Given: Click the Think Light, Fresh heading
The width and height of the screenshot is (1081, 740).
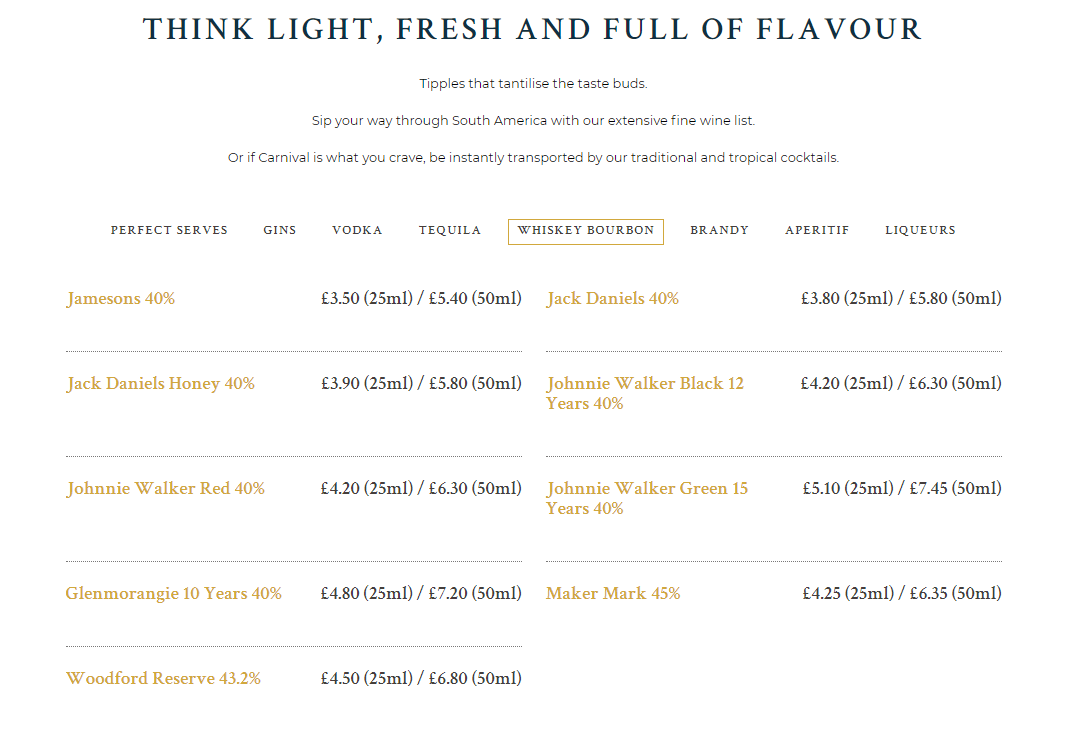Looking at the screenshot, I should [533, 30].
